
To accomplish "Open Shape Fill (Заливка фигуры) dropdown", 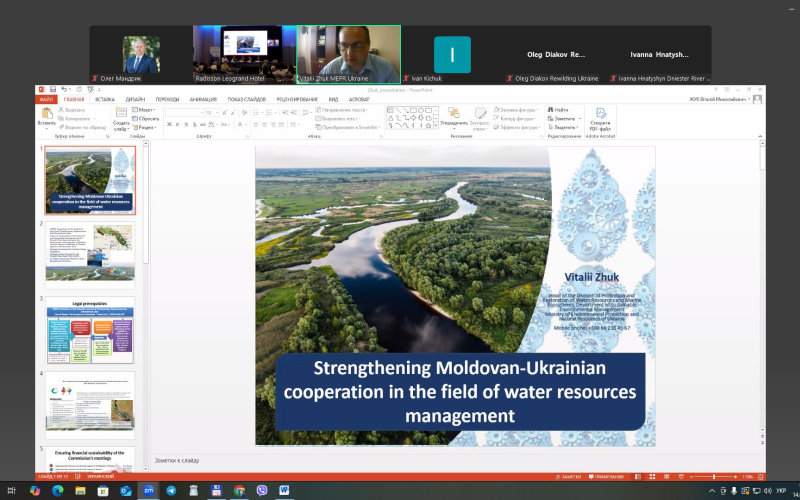I will coord(515,110).
